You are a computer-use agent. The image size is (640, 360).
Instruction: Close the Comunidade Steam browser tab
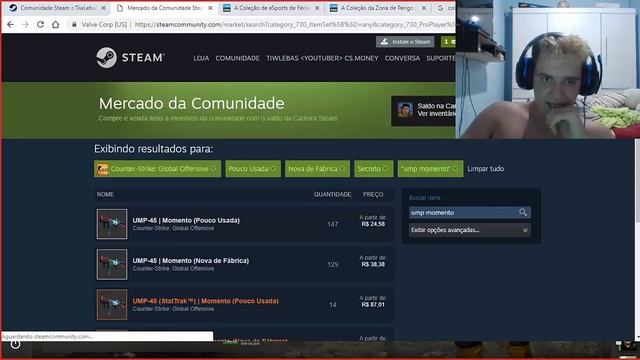(x=104, y=8)
